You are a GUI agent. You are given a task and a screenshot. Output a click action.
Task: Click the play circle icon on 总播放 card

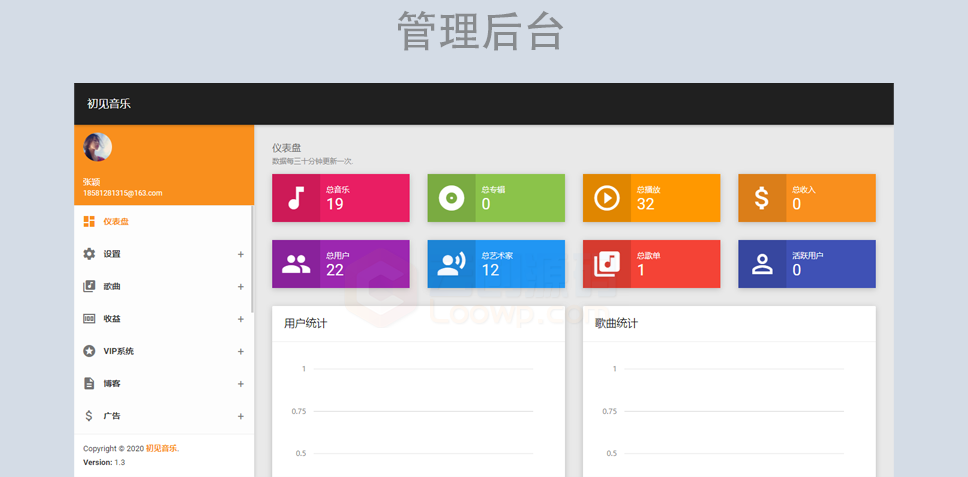coord(607,198)
